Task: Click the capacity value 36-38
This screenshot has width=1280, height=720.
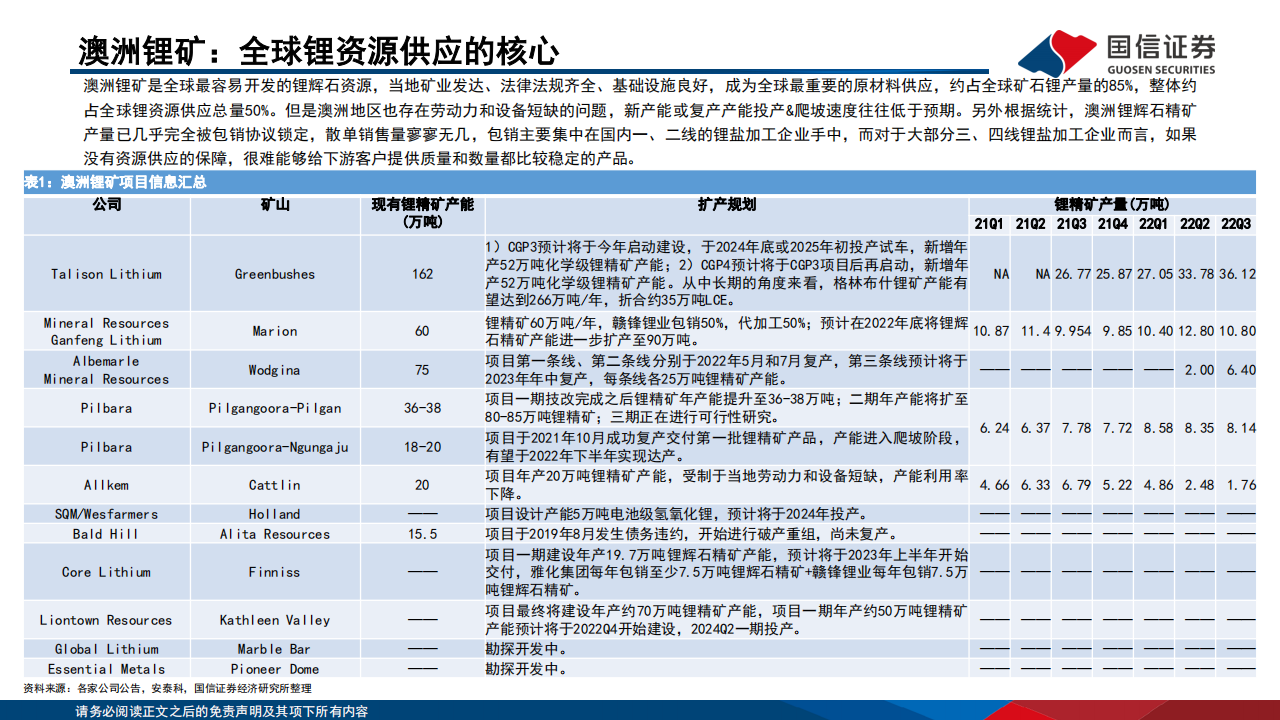Action: tap(422, 408)
